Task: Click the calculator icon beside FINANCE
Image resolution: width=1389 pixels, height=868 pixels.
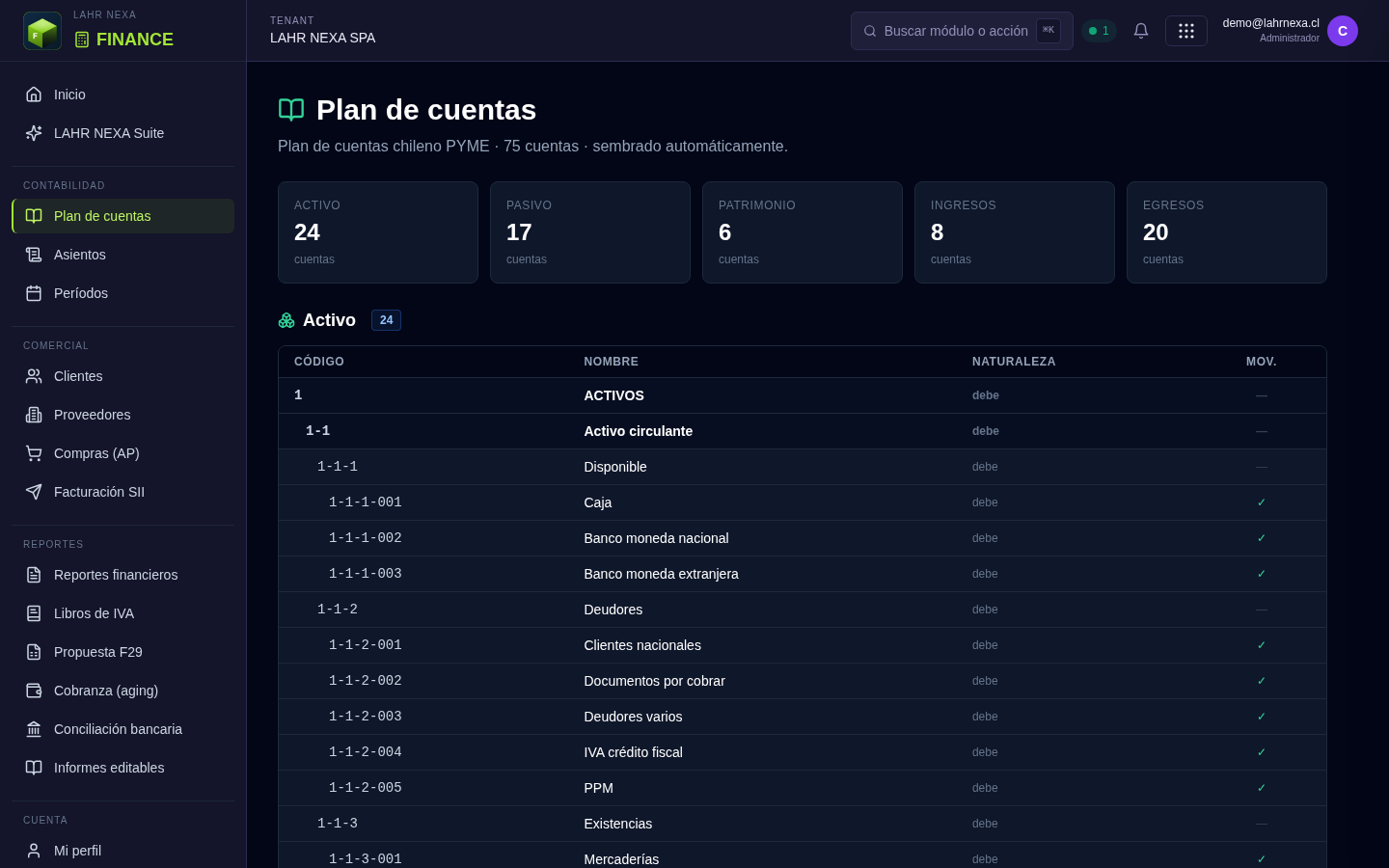Action: (x=82, y=40)
